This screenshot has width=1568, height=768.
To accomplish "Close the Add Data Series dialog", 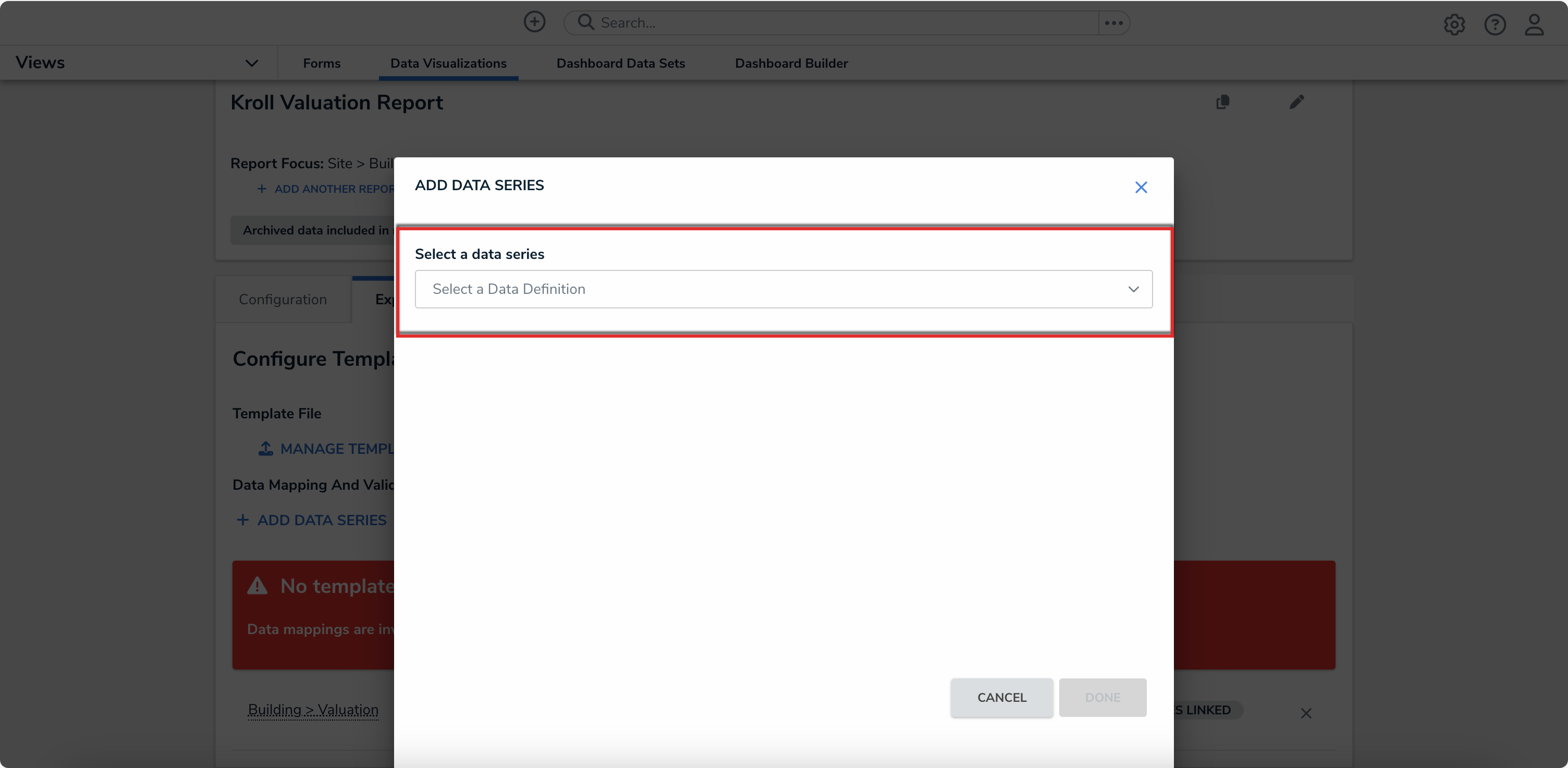I will tap(1141, 188).
